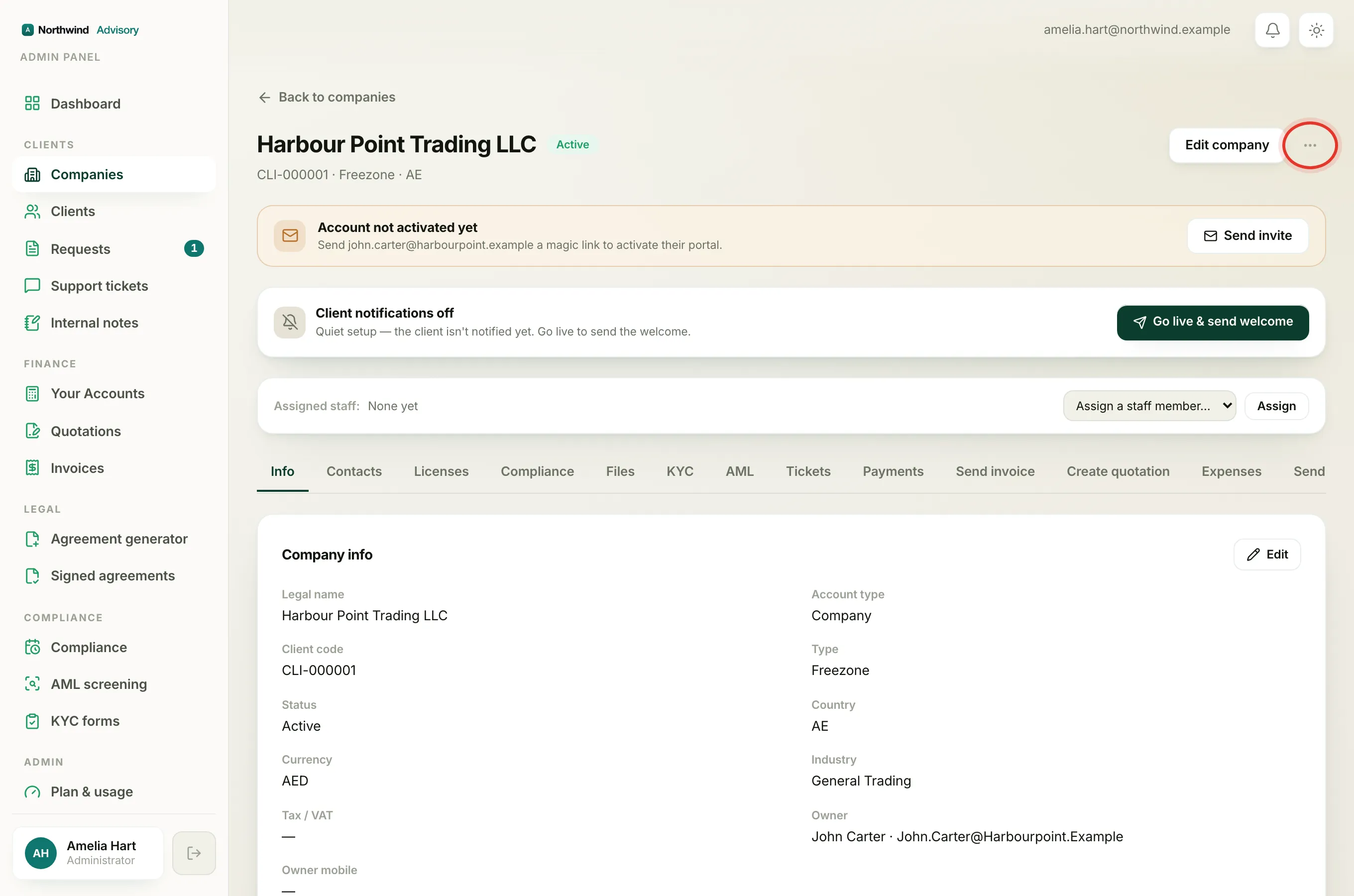Click the Edit company button
The width and height of the screenshot is (1354, 896).
(x=1227, y=145)
